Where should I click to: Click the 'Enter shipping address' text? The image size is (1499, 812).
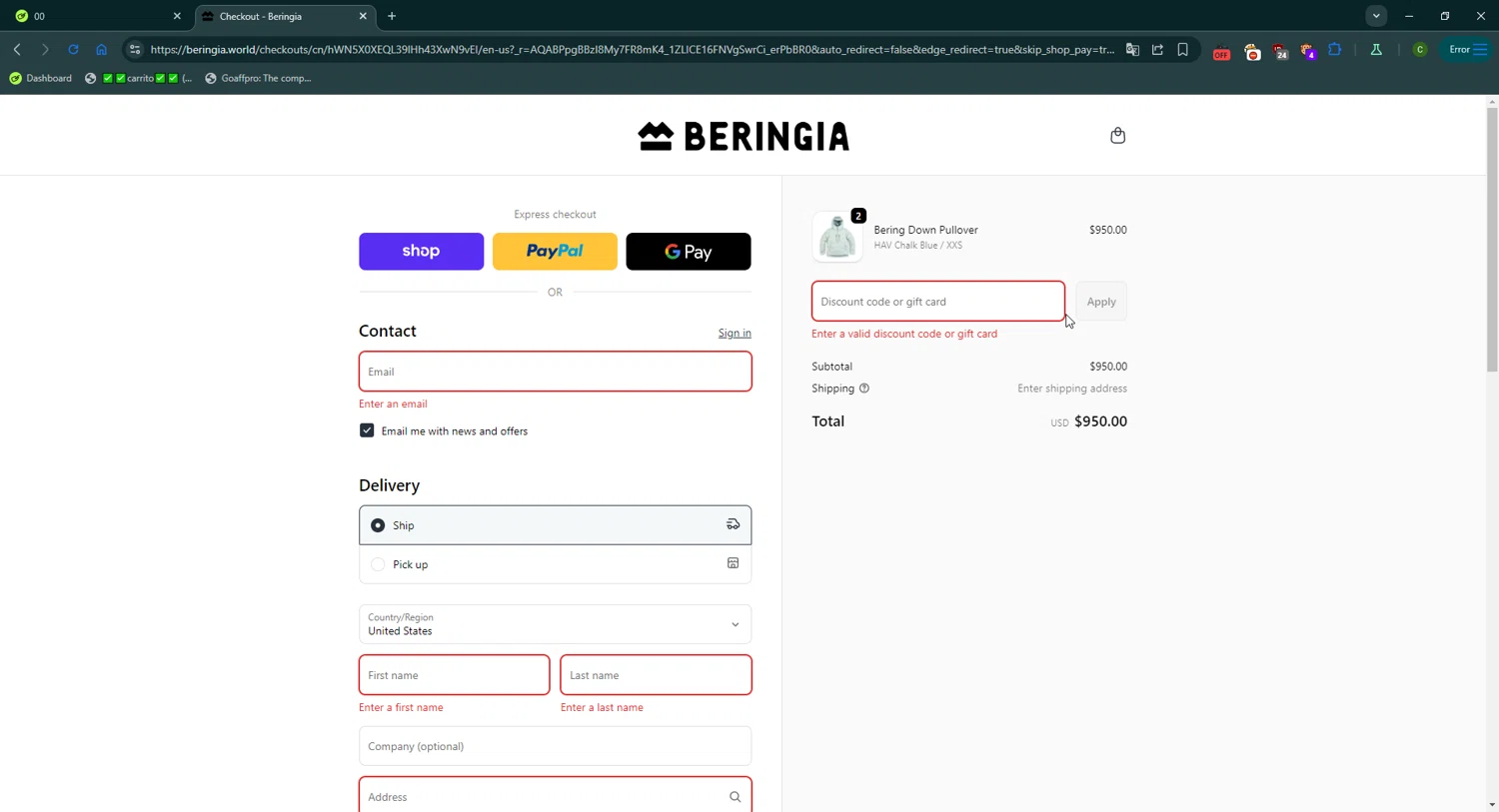pyautogui.click(x=1072, y=389)
